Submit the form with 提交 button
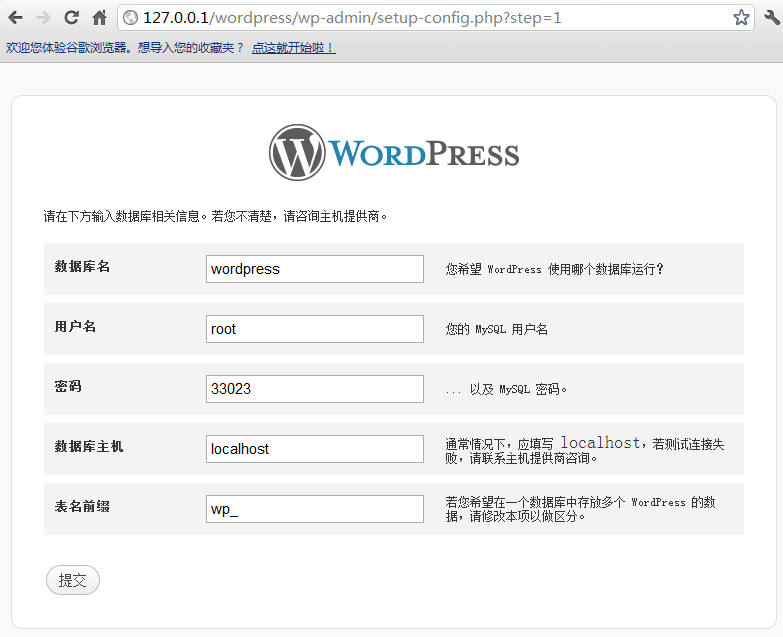Viewport: 783px width, 637px height. tap(73, 580)
